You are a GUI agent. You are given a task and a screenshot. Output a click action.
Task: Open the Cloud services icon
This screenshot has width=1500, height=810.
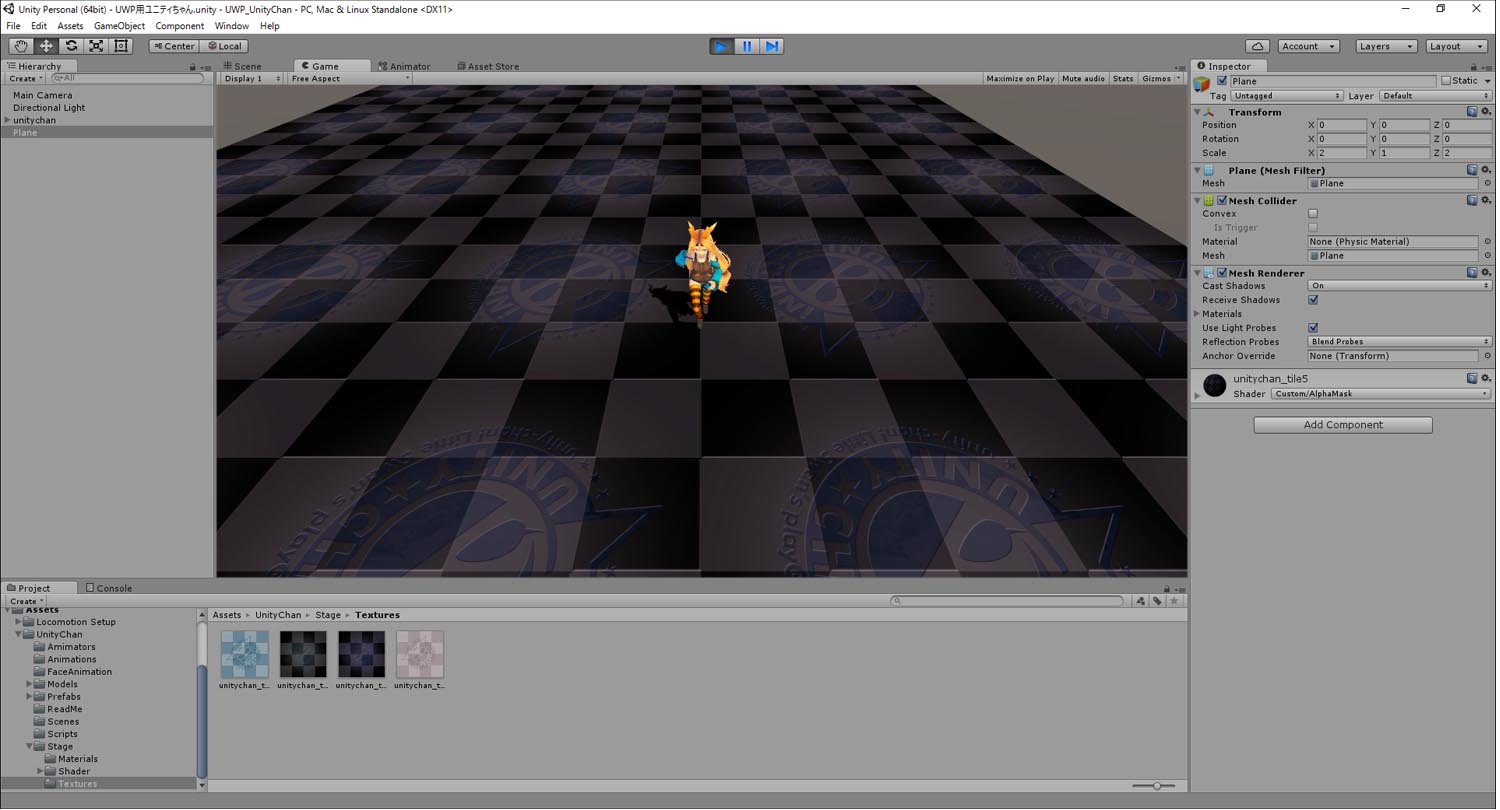tap(1258, 46)
